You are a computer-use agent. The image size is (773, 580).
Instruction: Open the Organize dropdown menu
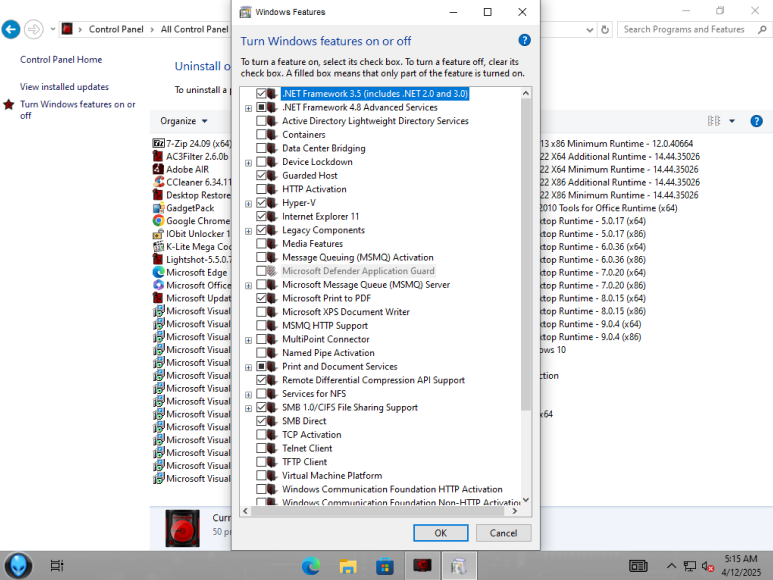pos(183,121)
